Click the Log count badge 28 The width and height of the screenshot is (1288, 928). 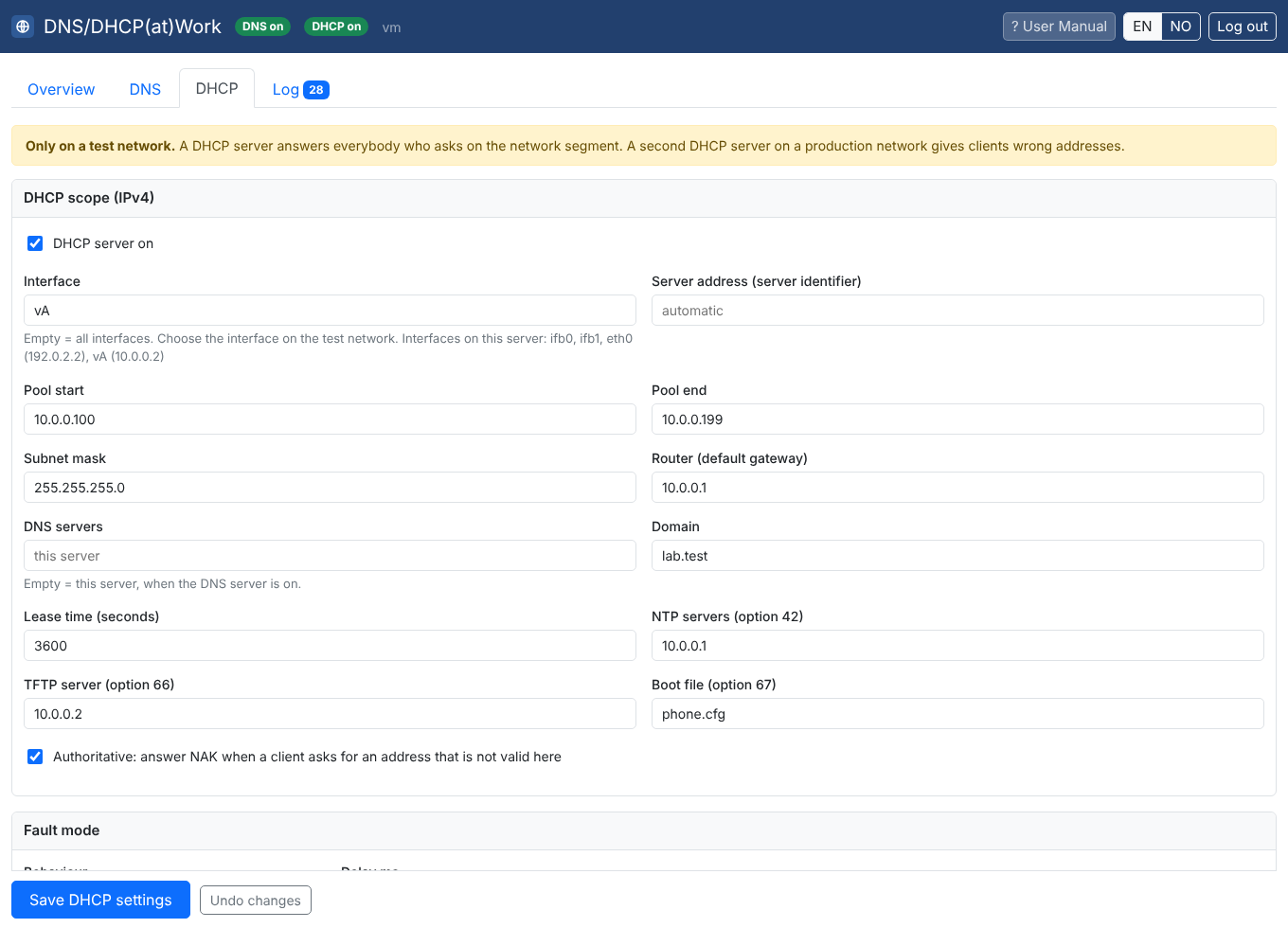316,90
